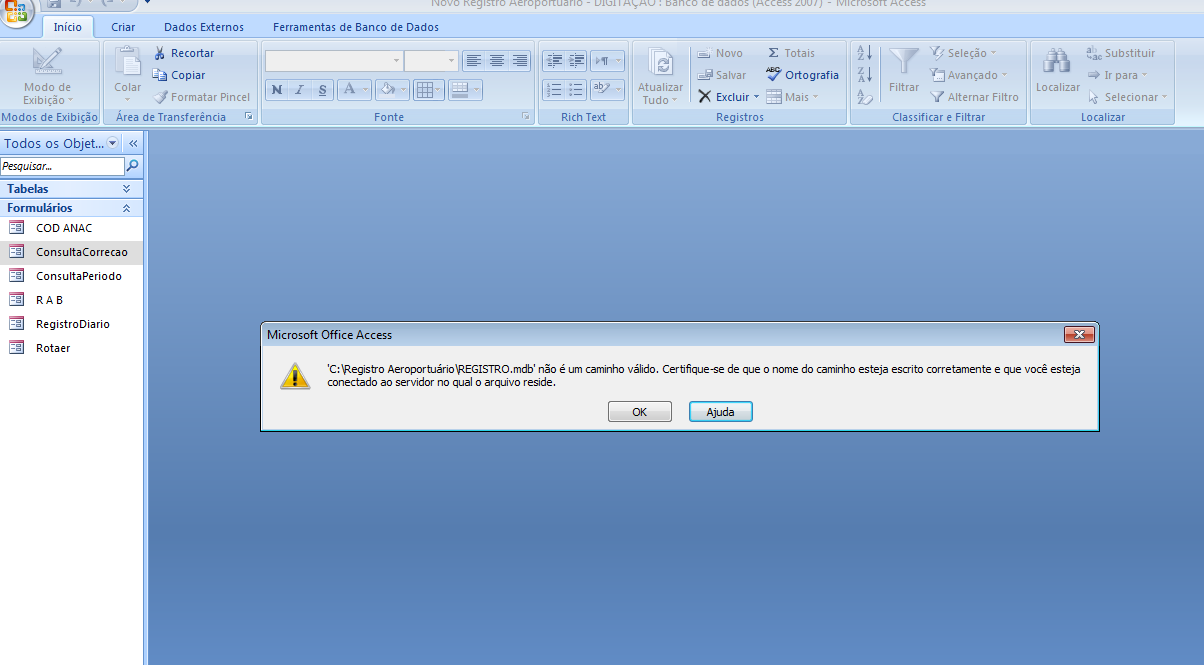Align text right in Fonte group
This screenshot has width=1204, height=665.
[x=519, y=61]
